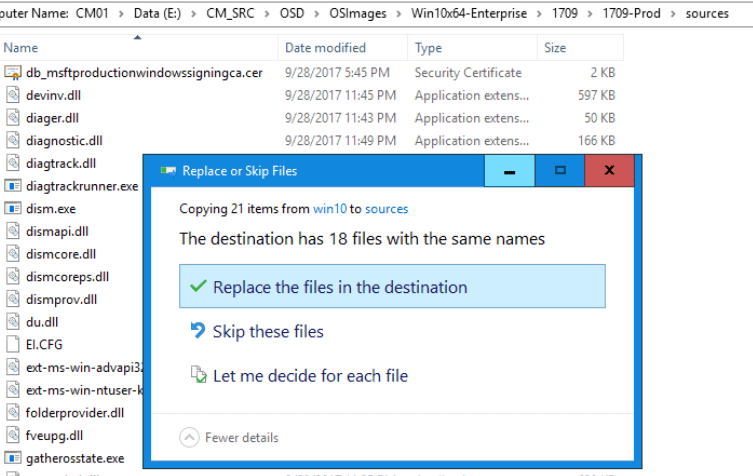
Task: Expand chevron after Data (E:) breadcrumb
Action: pos(194,14)
